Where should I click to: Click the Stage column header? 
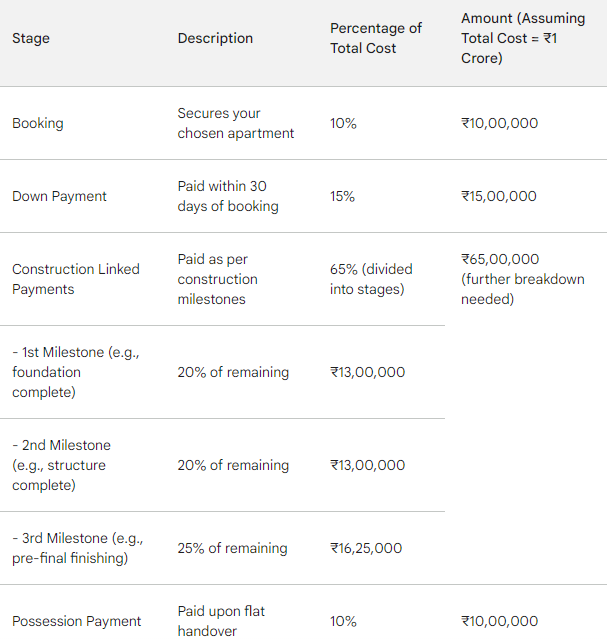click(31, 38)
